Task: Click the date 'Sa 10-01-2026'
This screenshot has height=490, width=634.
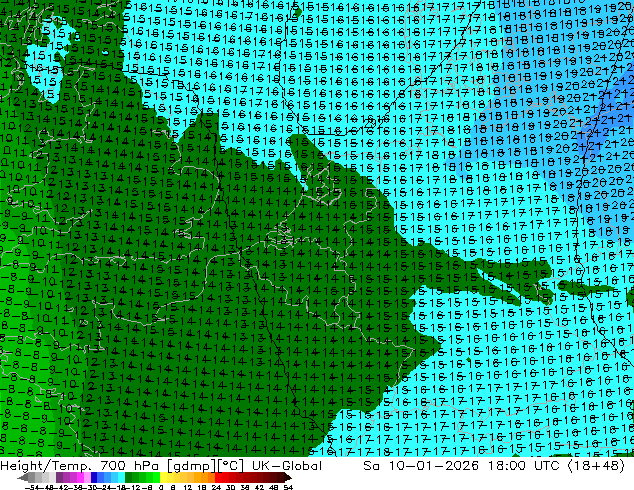Action: point(421,466)
